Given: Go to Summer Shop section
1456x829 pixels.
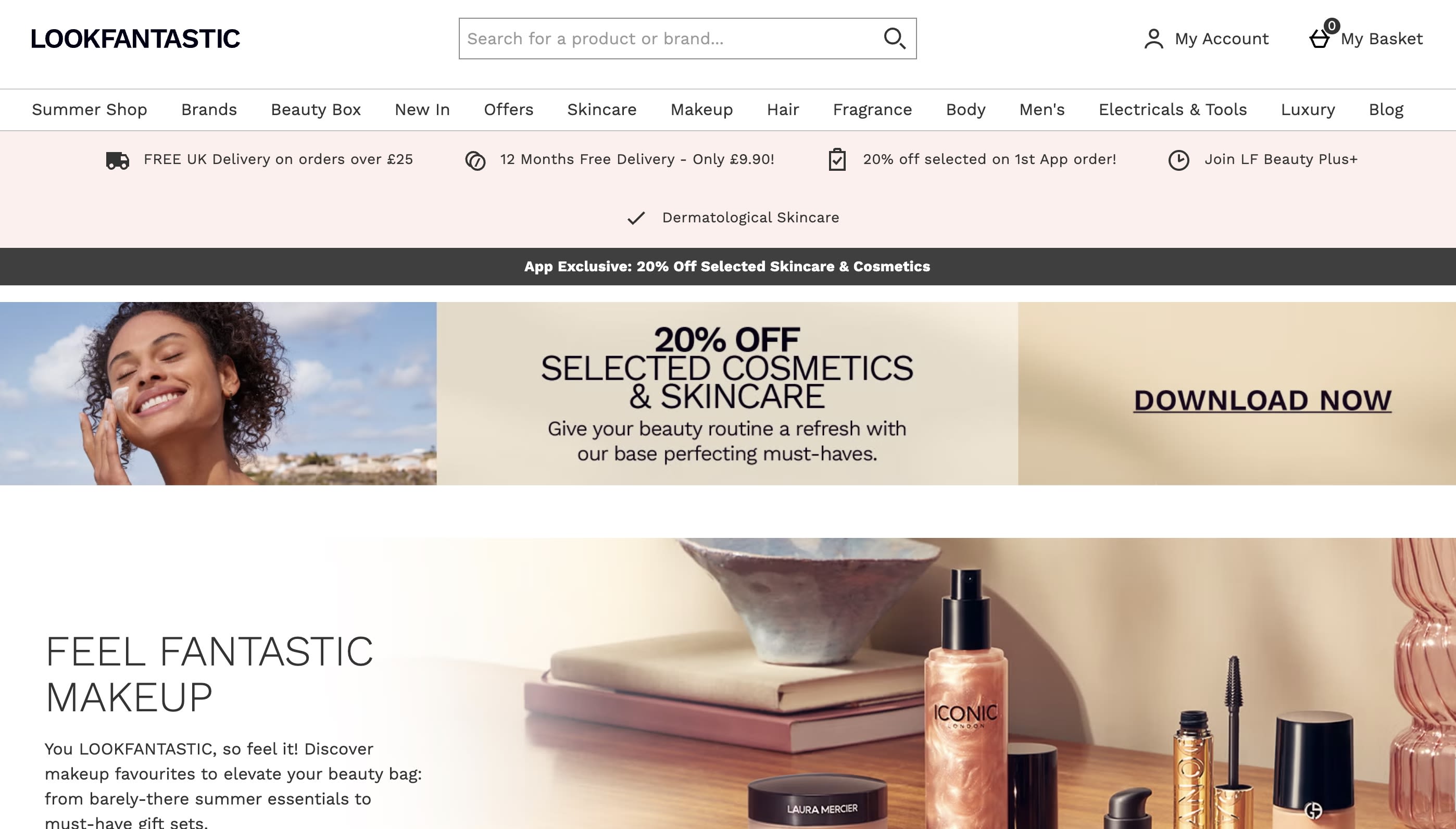Looking at the screenshot, I should tap(90, 109).
